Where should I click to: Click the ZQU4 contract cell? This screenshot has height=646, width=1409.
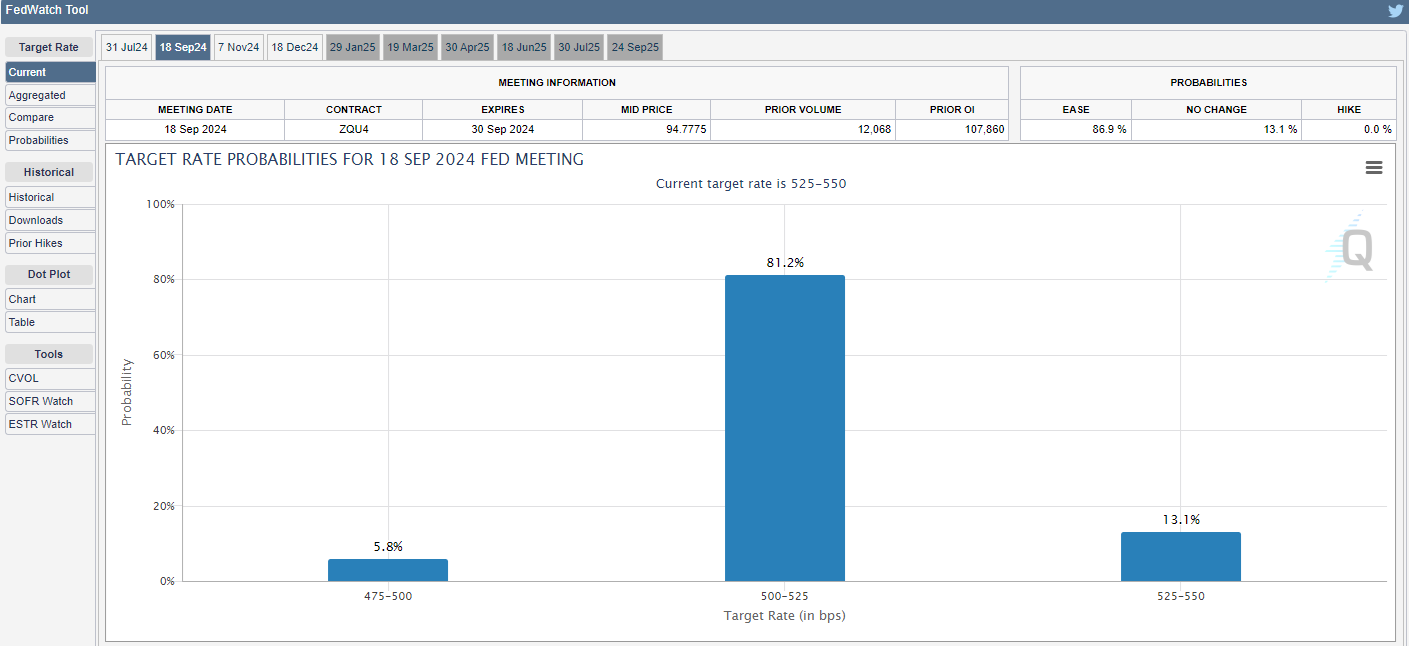[354, 129]
